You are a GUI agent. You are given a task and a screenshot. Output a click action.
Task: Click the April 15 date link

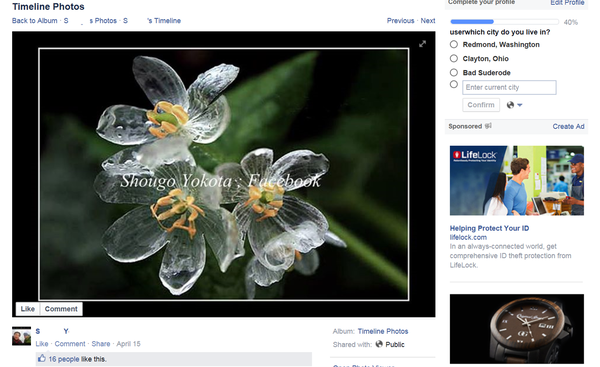point(128,344)
